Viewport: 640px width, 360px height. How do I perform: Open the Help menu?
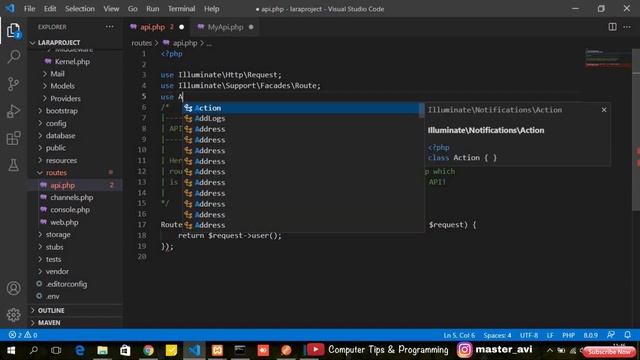211,9
